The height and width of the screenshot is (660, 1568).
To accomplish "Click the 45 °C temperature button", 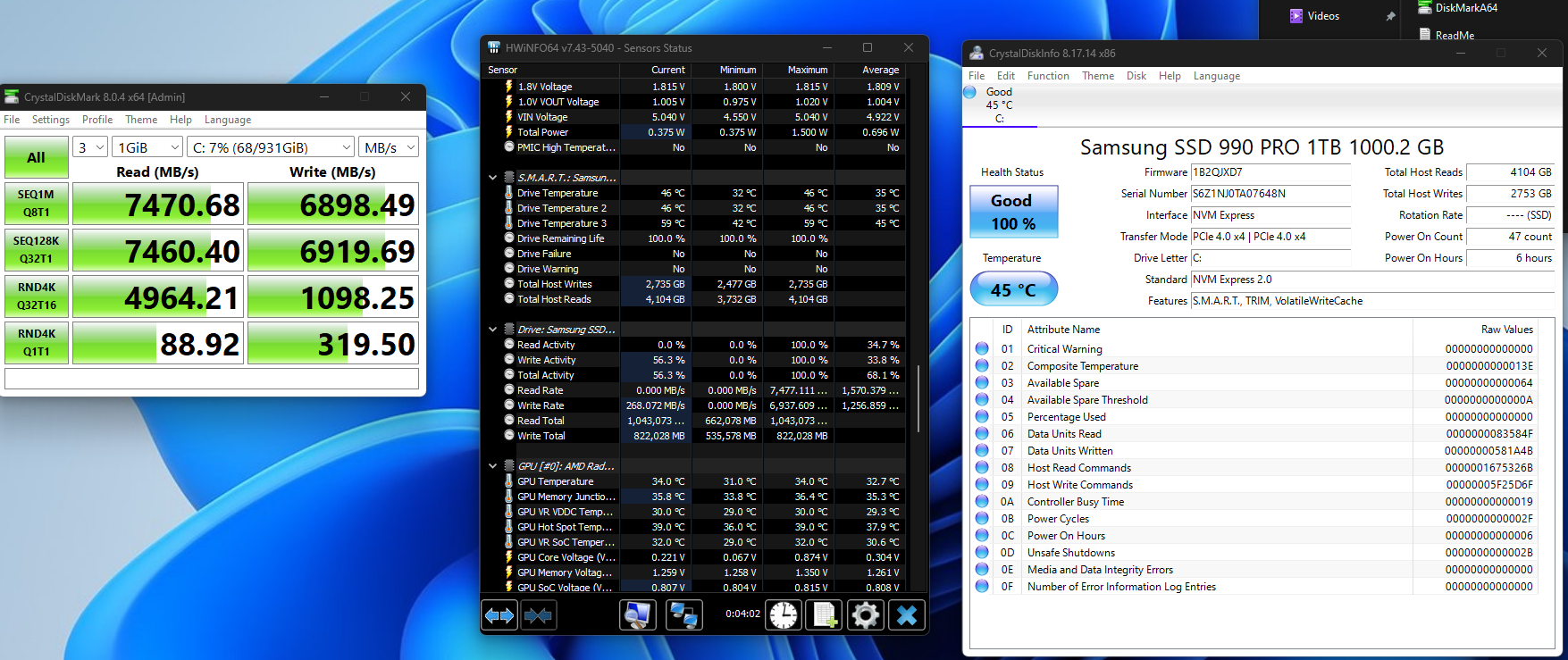I will [x=1013, y=289].
